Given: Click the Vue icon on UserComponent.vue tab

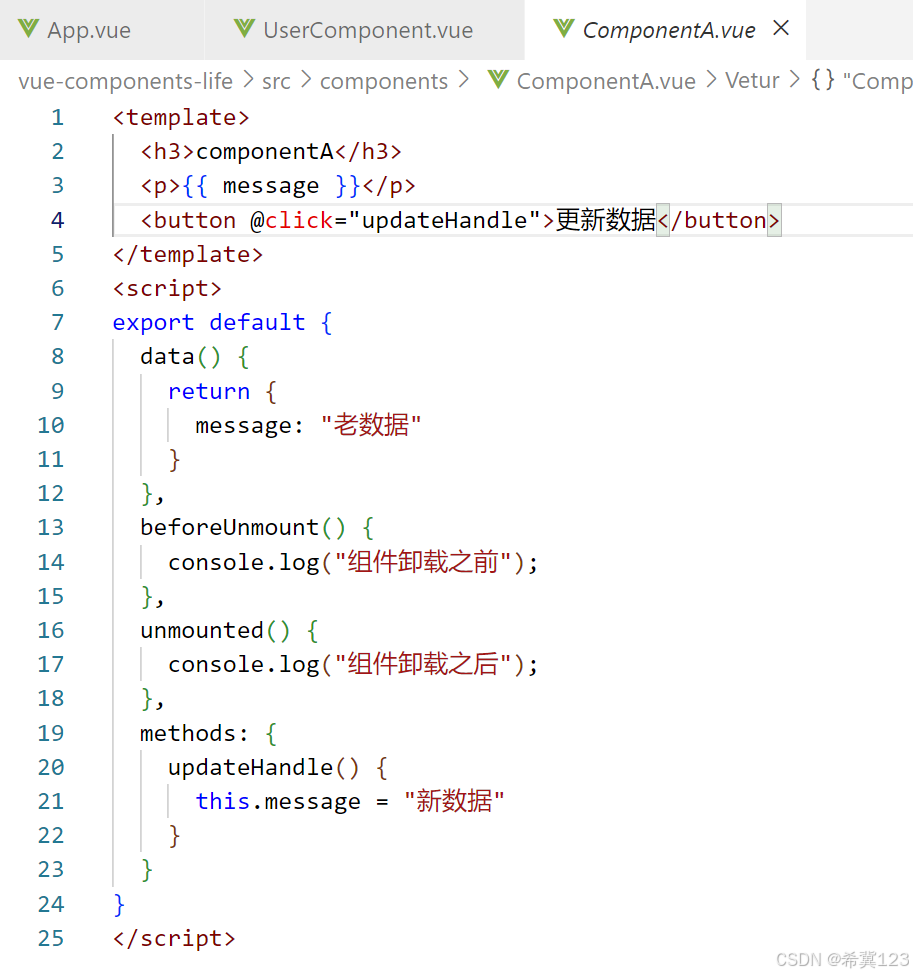Looking at the screenshot, I should coord(244,29).
